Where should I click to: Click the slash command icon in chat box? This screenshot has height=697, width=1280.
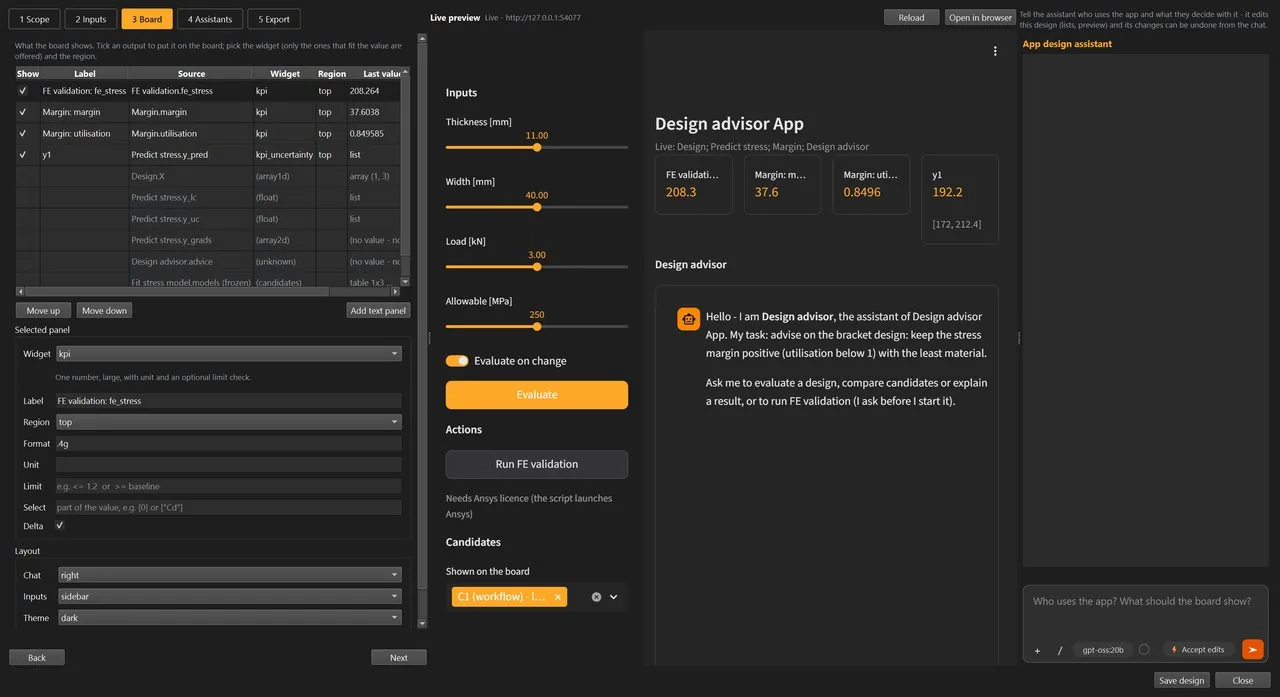(1060, 650)
